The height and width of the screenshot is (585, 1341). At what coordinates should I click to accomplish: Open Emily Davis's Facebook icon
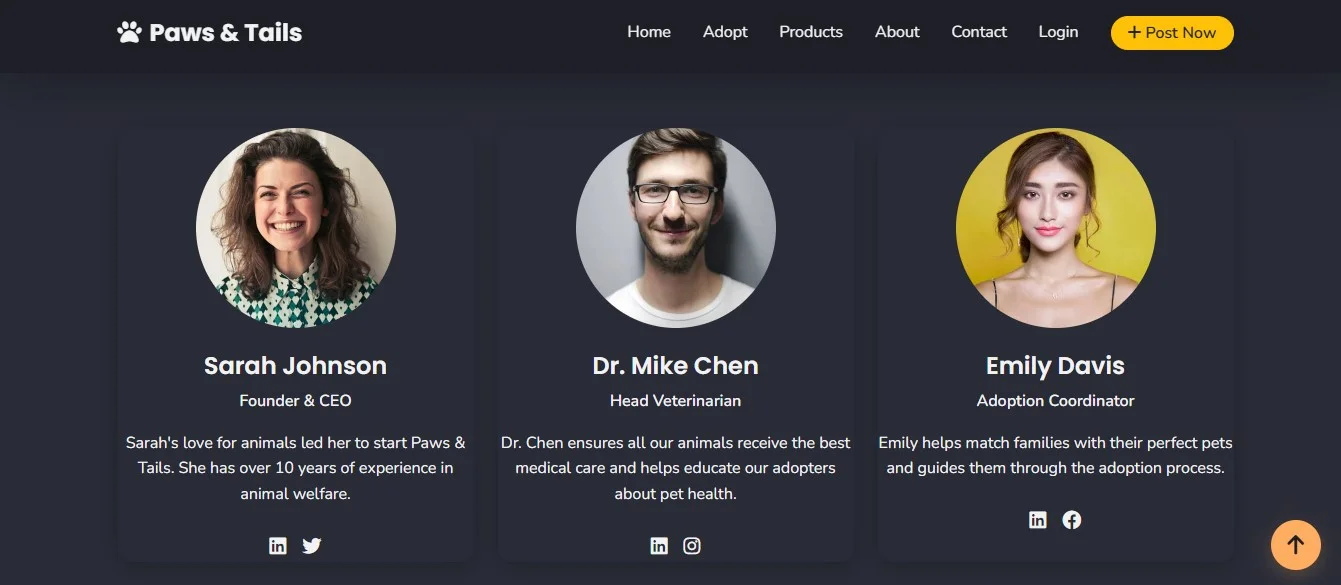pos(1072,520)
